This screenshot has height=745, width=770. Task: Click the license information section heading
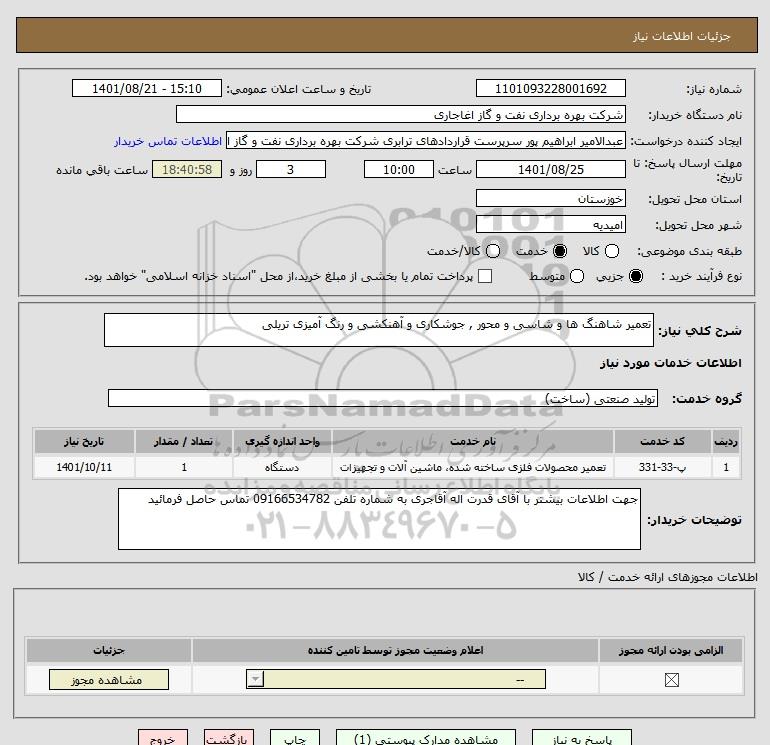[667, 577]
